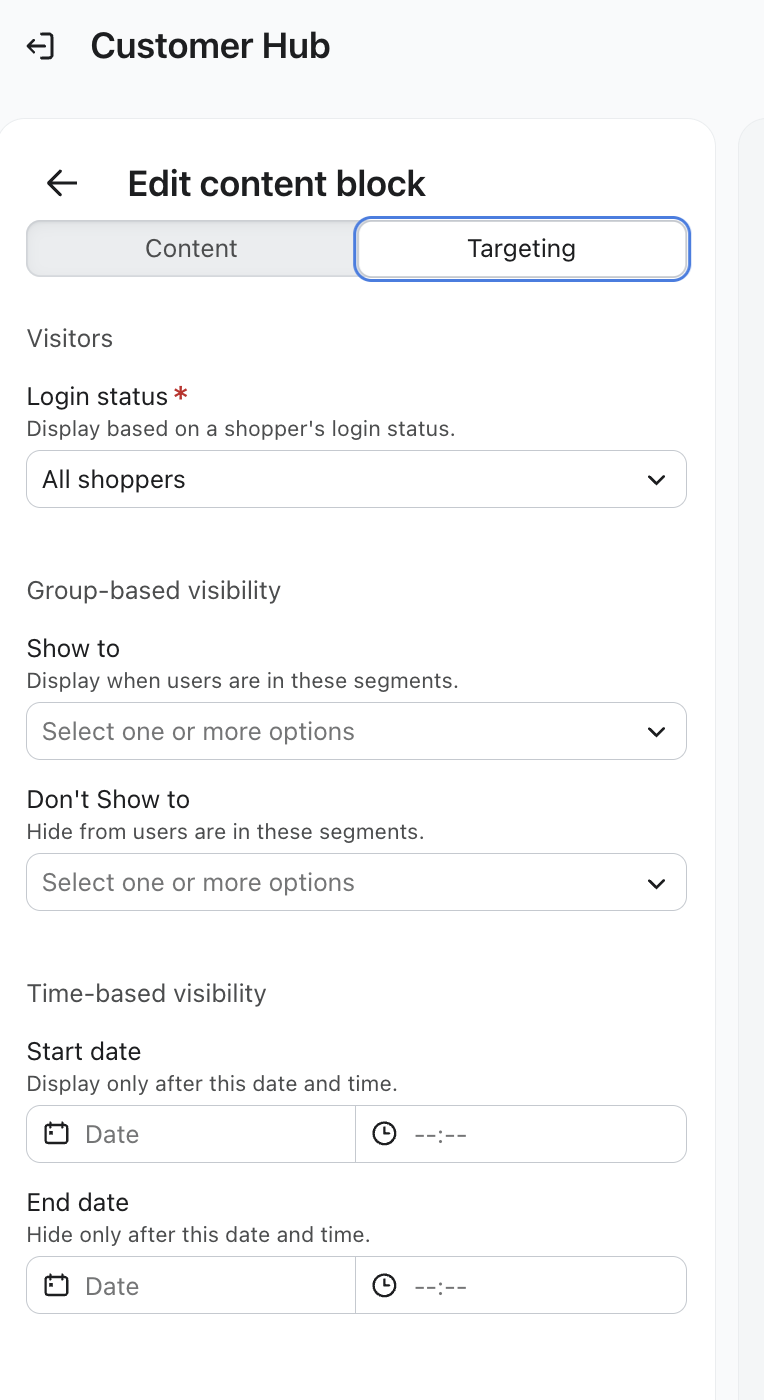The width and height of the screenshot is (764, 1400).
Task: Select the Targeting tab
Action: click(521, 249)
